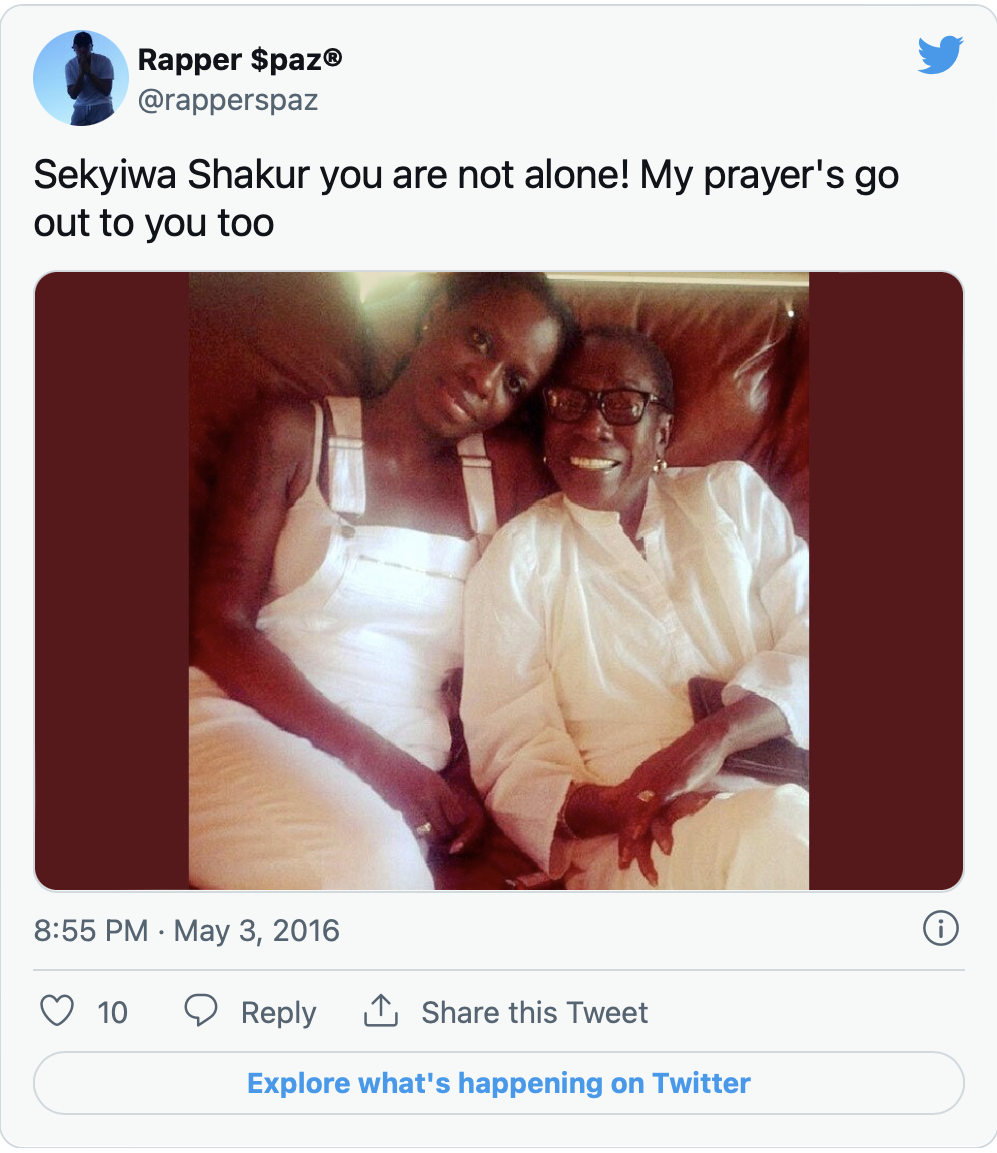
Task: Open the Rapper $paz display name
Action: pyautogui.click(x=240, y=60)
